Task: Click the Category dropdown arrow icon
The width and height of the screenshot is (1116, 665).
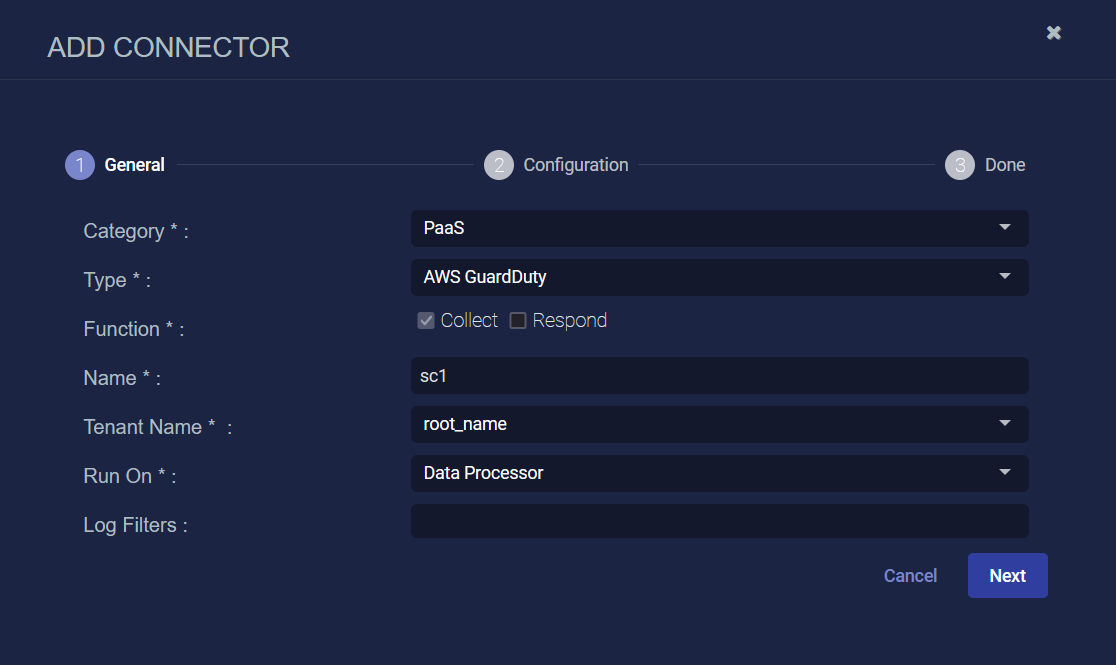Action: tap(1005, 227)
